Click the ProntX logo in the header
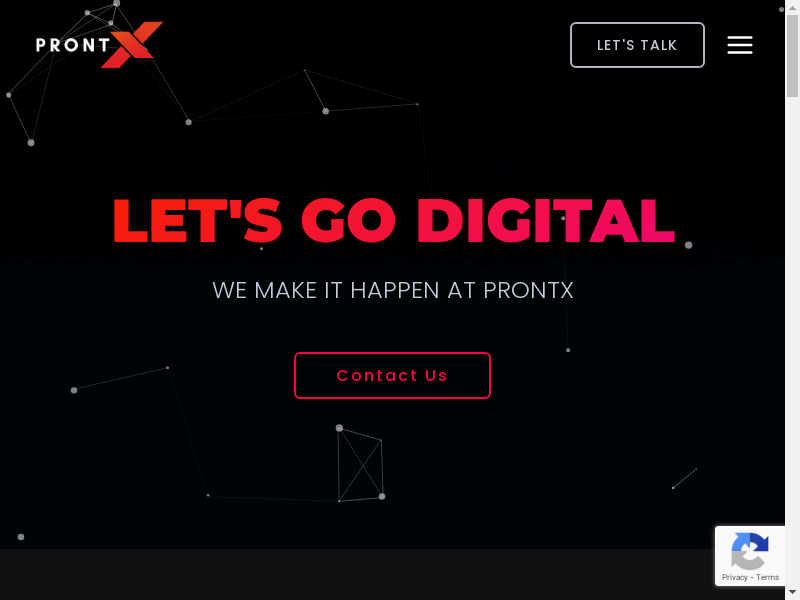The height and width of the screenshot is (600, 800). tap(99, 45)
